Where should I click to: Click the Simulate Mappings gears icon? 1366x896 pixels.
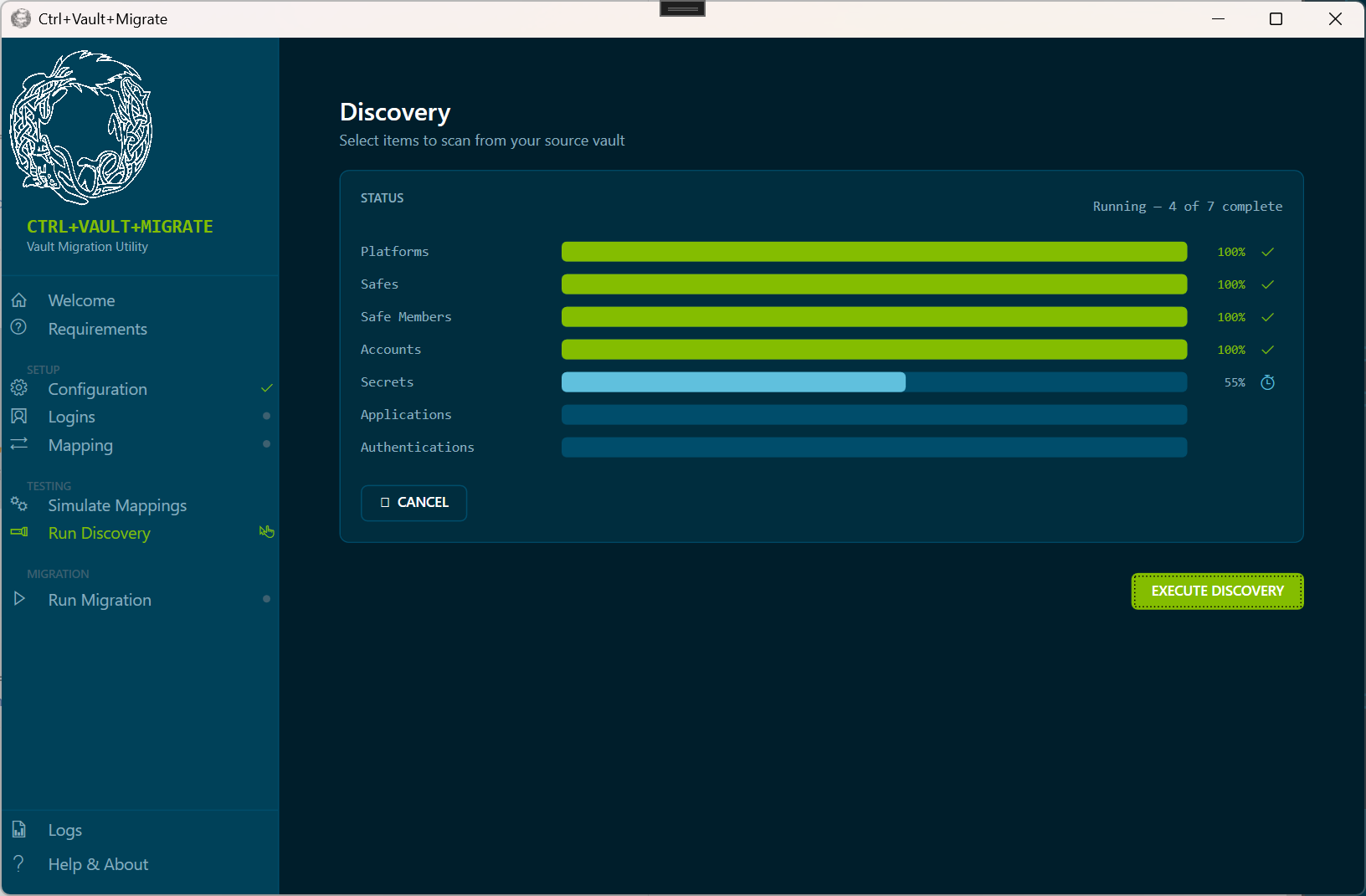(x=19, y=504)
